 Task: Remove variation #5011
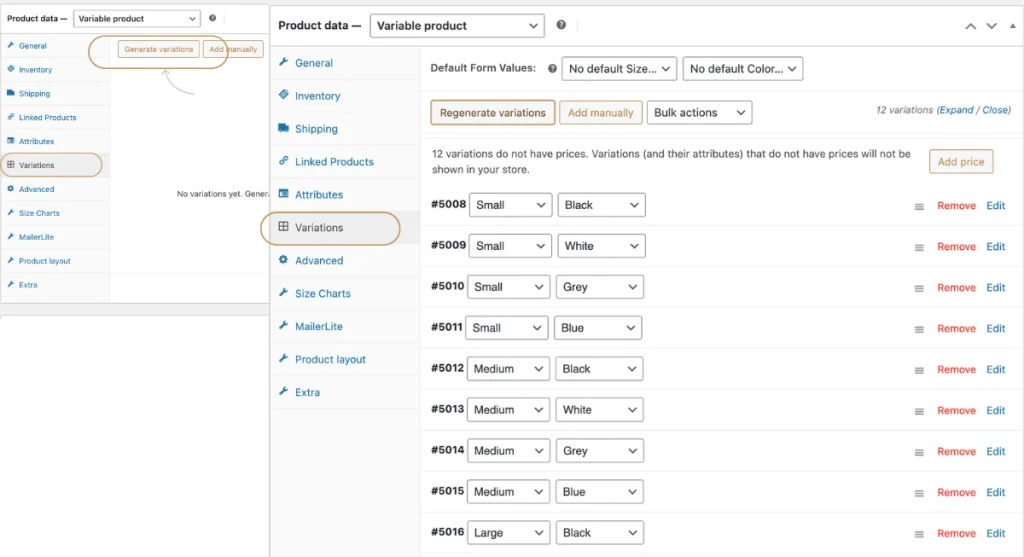[956, 328]
